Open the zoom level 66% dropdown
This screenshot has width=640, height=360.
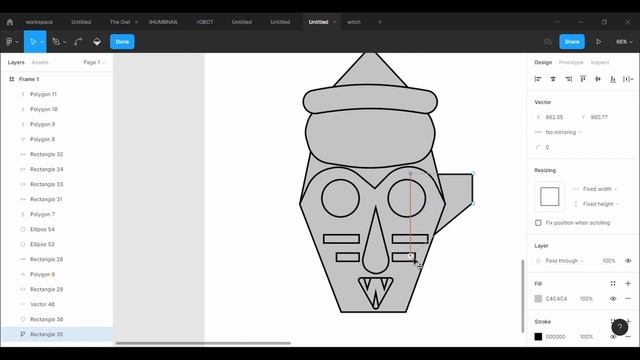coord(624,42)
